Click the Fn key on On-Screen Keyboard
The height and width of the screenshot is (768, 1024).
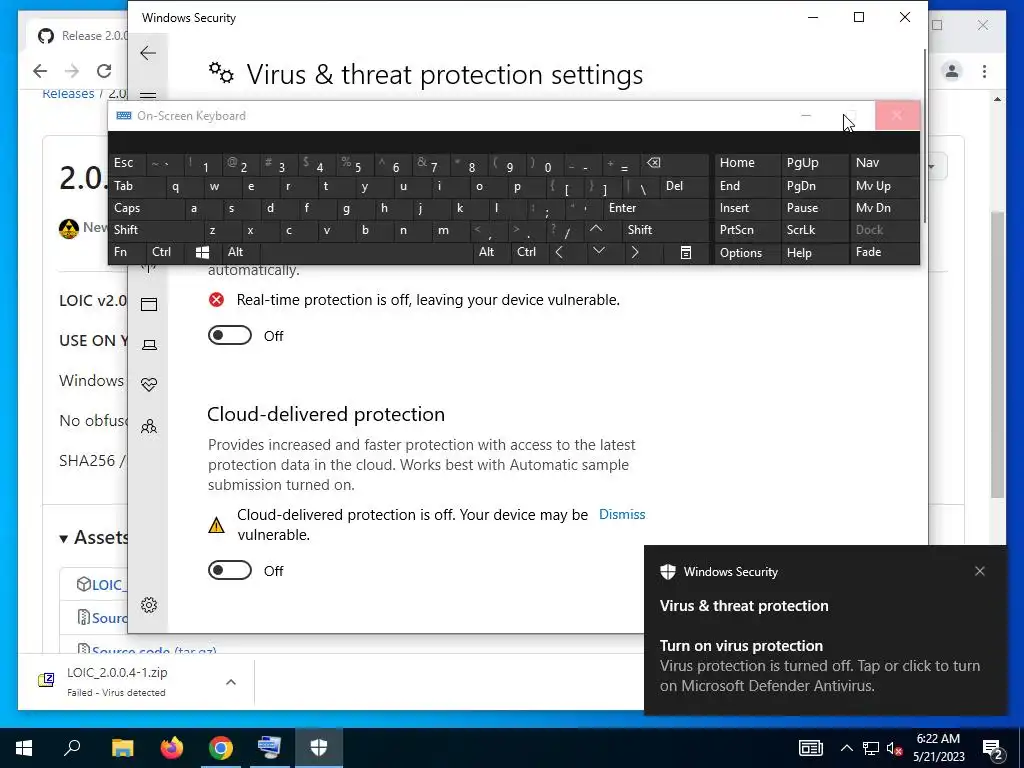pos(127,252)
